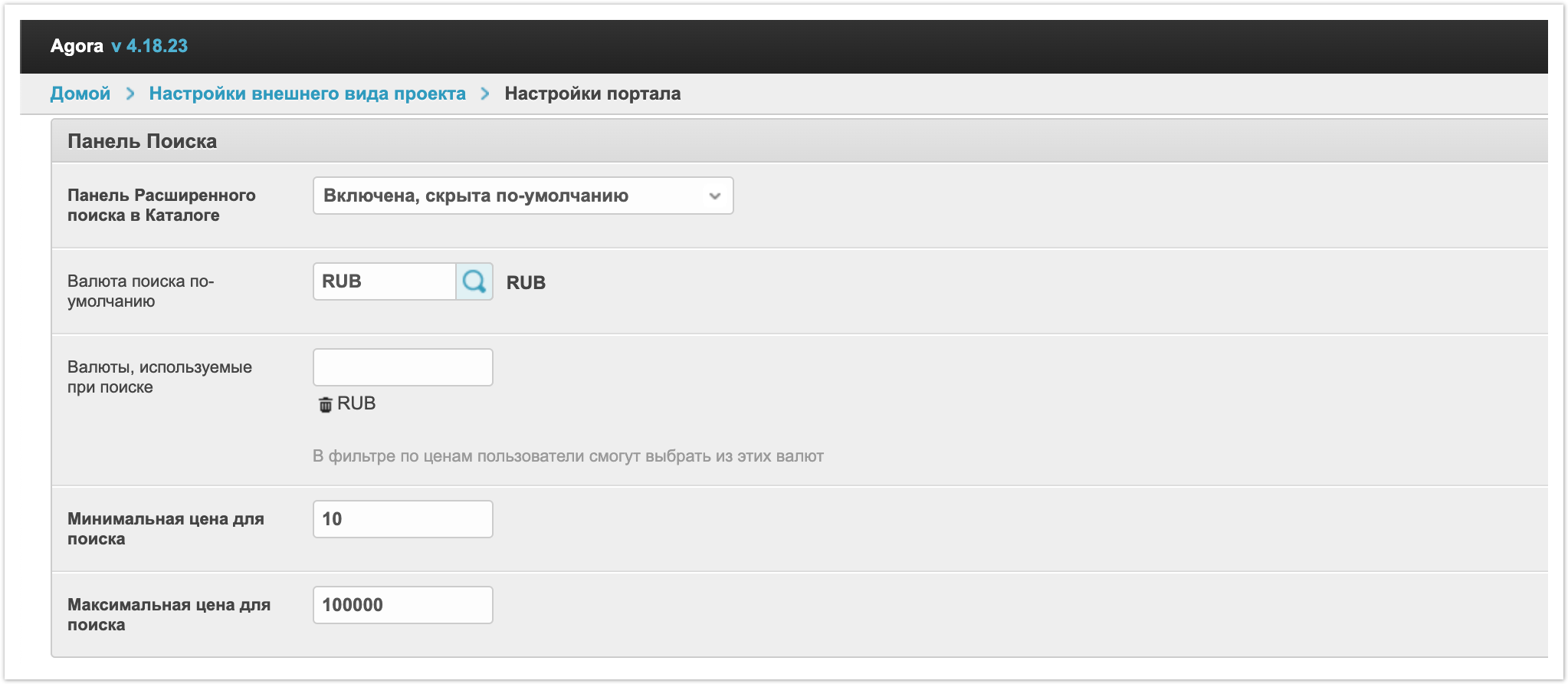Click the Agora logo text
Image resolution: width=1568 pixels, height=684 pixels.
pyautogui.click(x=77, y=46)
